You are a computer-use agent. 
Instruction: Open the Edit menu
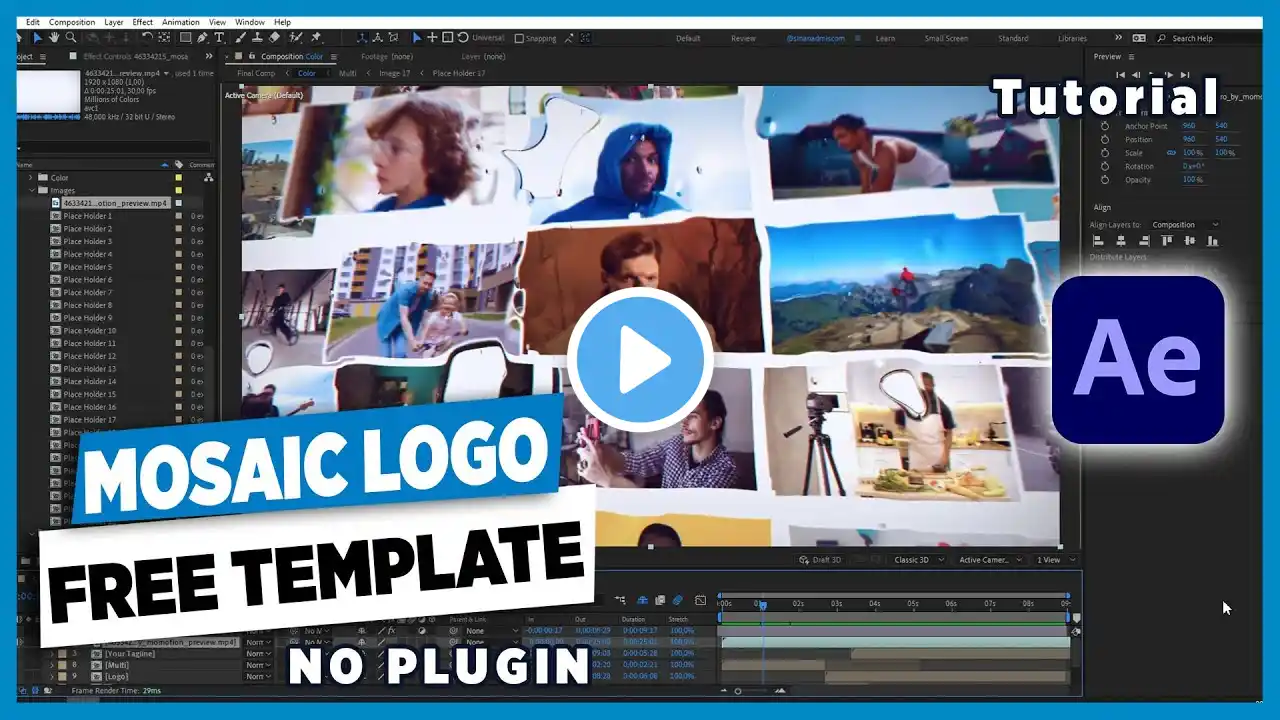(33, 22)
